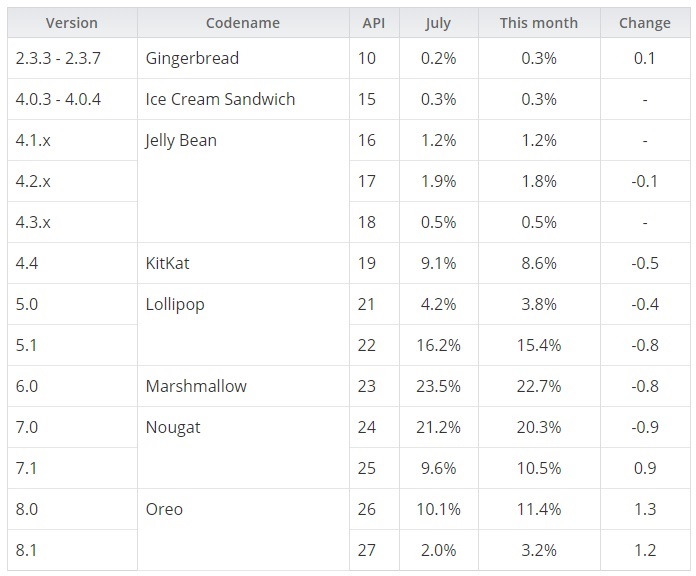Click the Change column header

pos(645,23)
